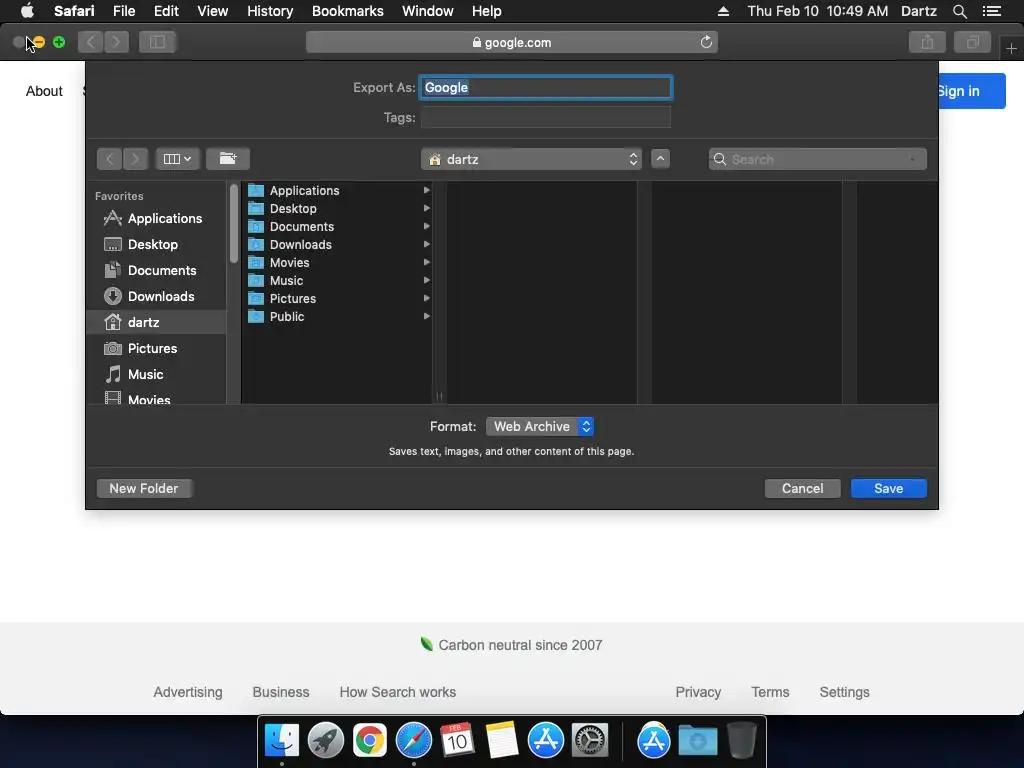This screenshot has width=1024, height=768.
Task: Open Notification Center list icon
Action: pos(991,11)
